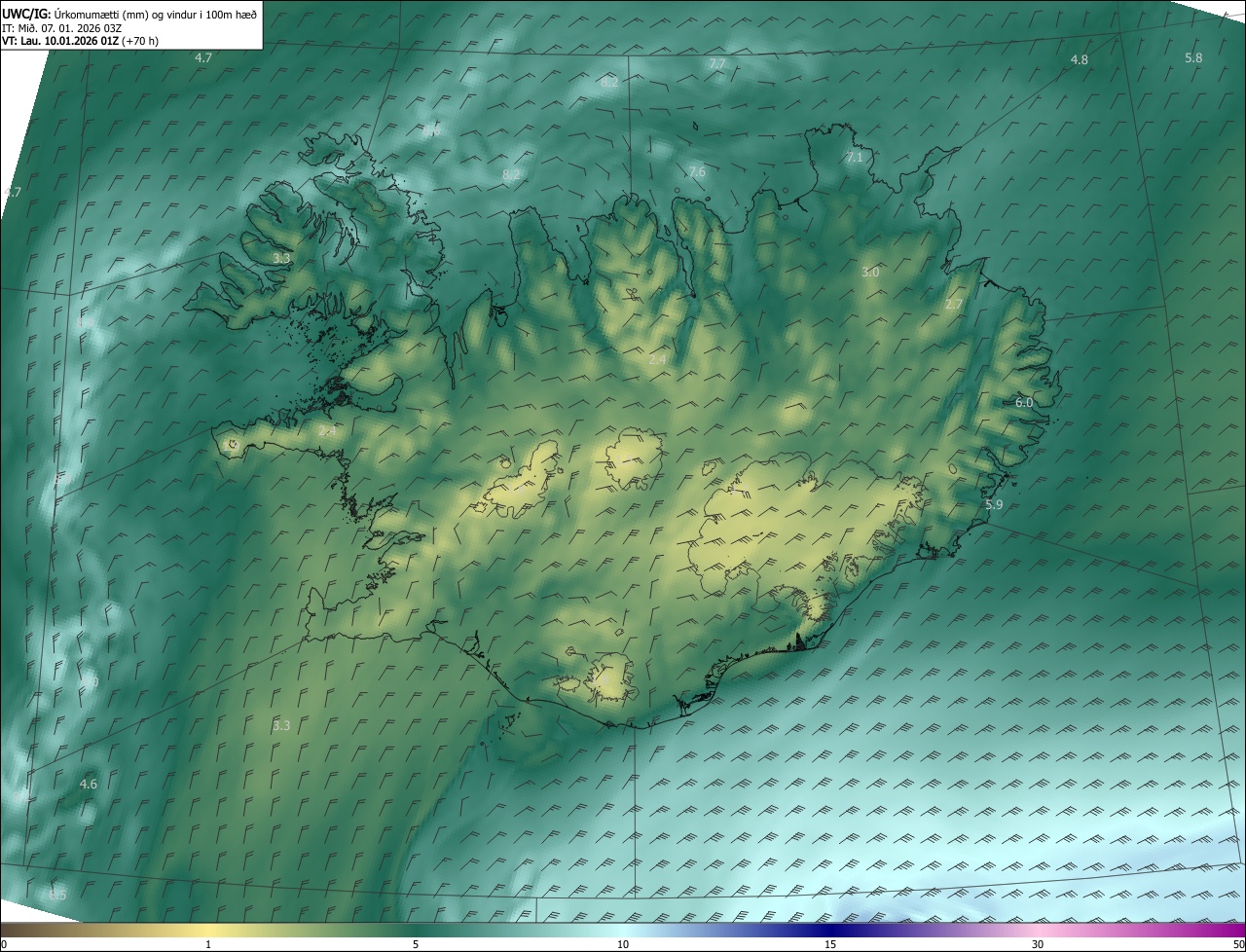Click the colorbar tick label '50'
The image size is (1246, 952).
[1239, 944]
